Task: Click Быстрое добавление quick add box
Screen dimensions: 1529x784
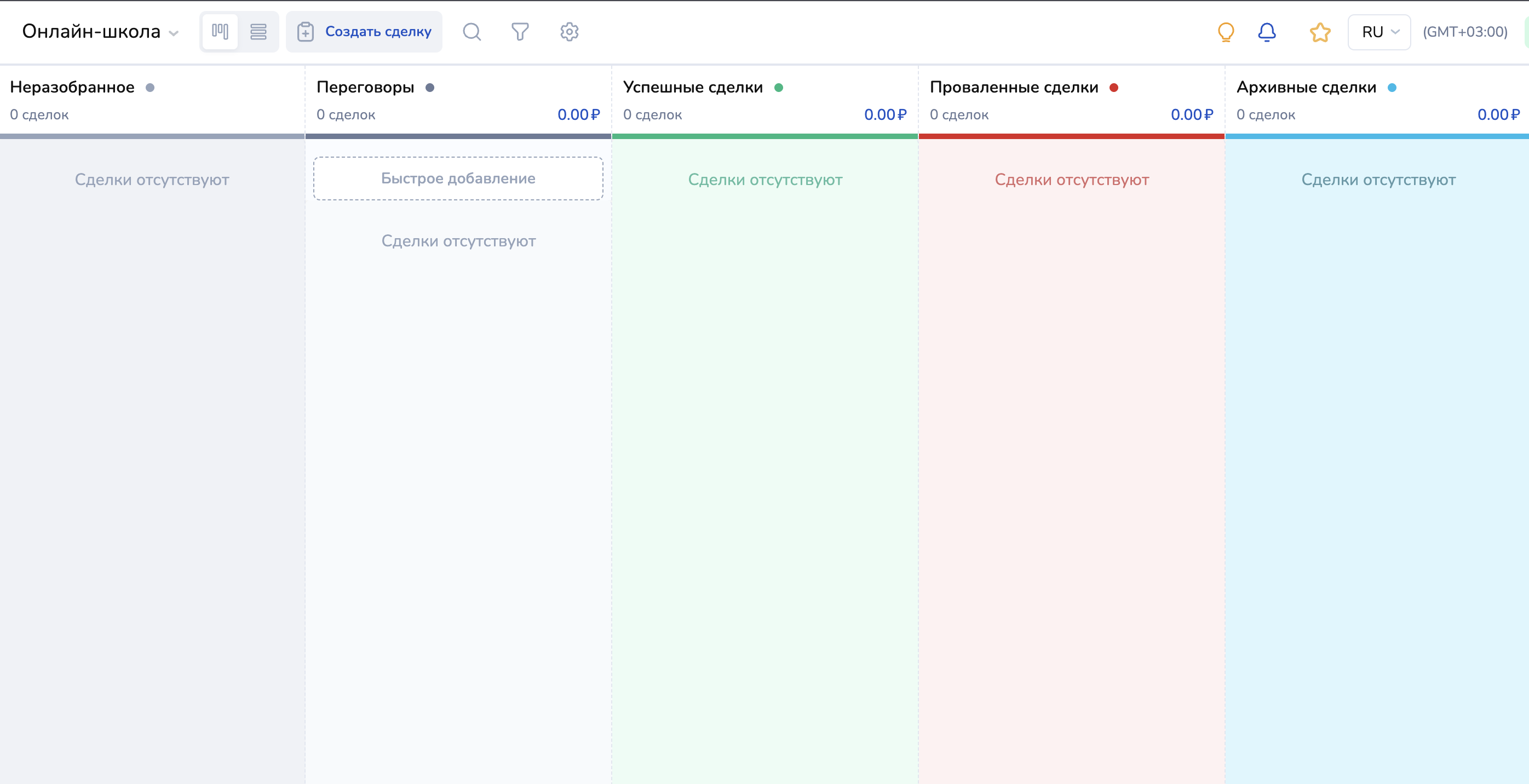Action: [458, 178]
